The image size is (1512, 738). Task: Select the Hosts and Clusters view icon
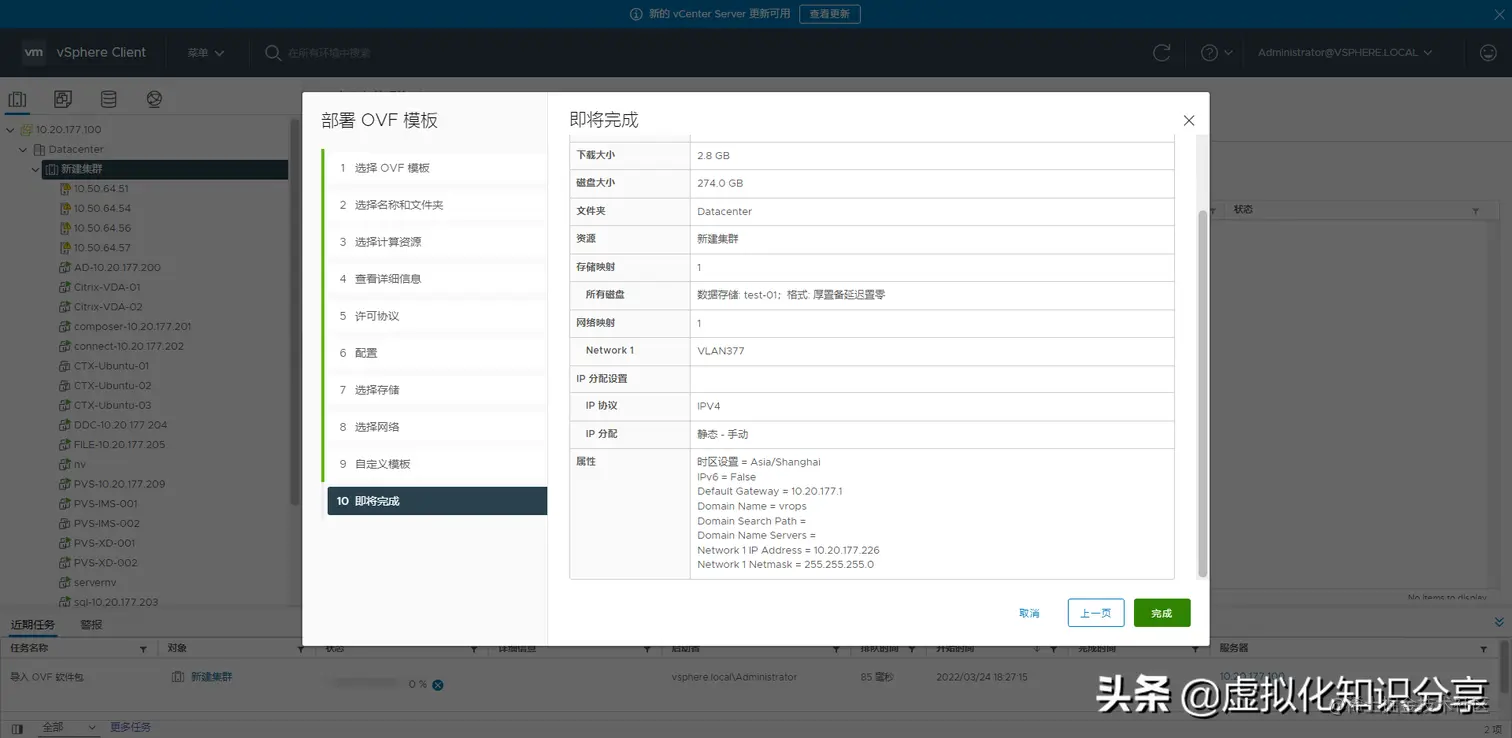coord(15,98)
